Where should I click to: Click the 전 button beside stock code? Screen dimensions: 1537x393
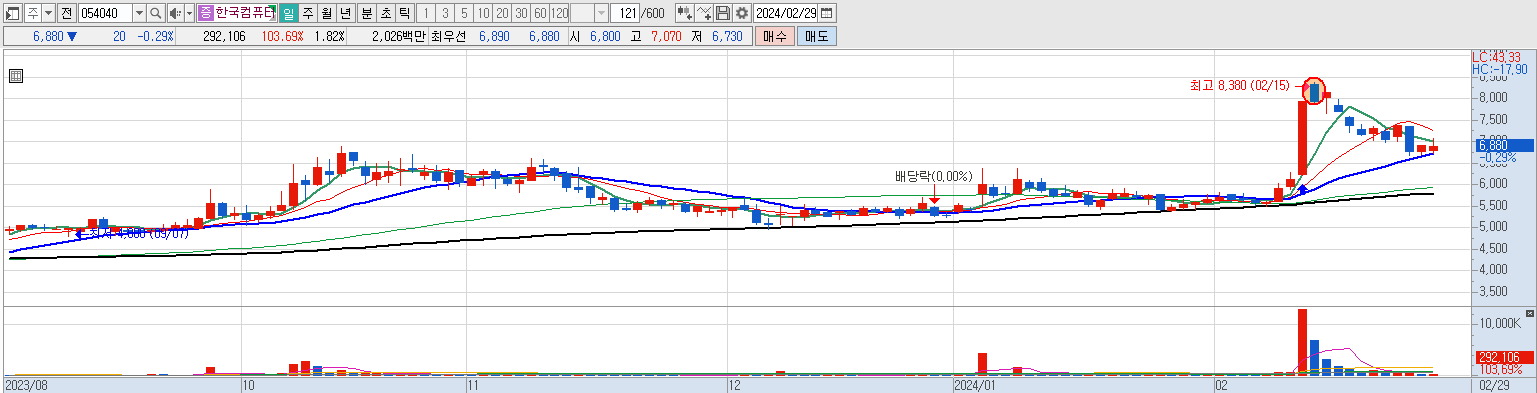coord(66,14)
